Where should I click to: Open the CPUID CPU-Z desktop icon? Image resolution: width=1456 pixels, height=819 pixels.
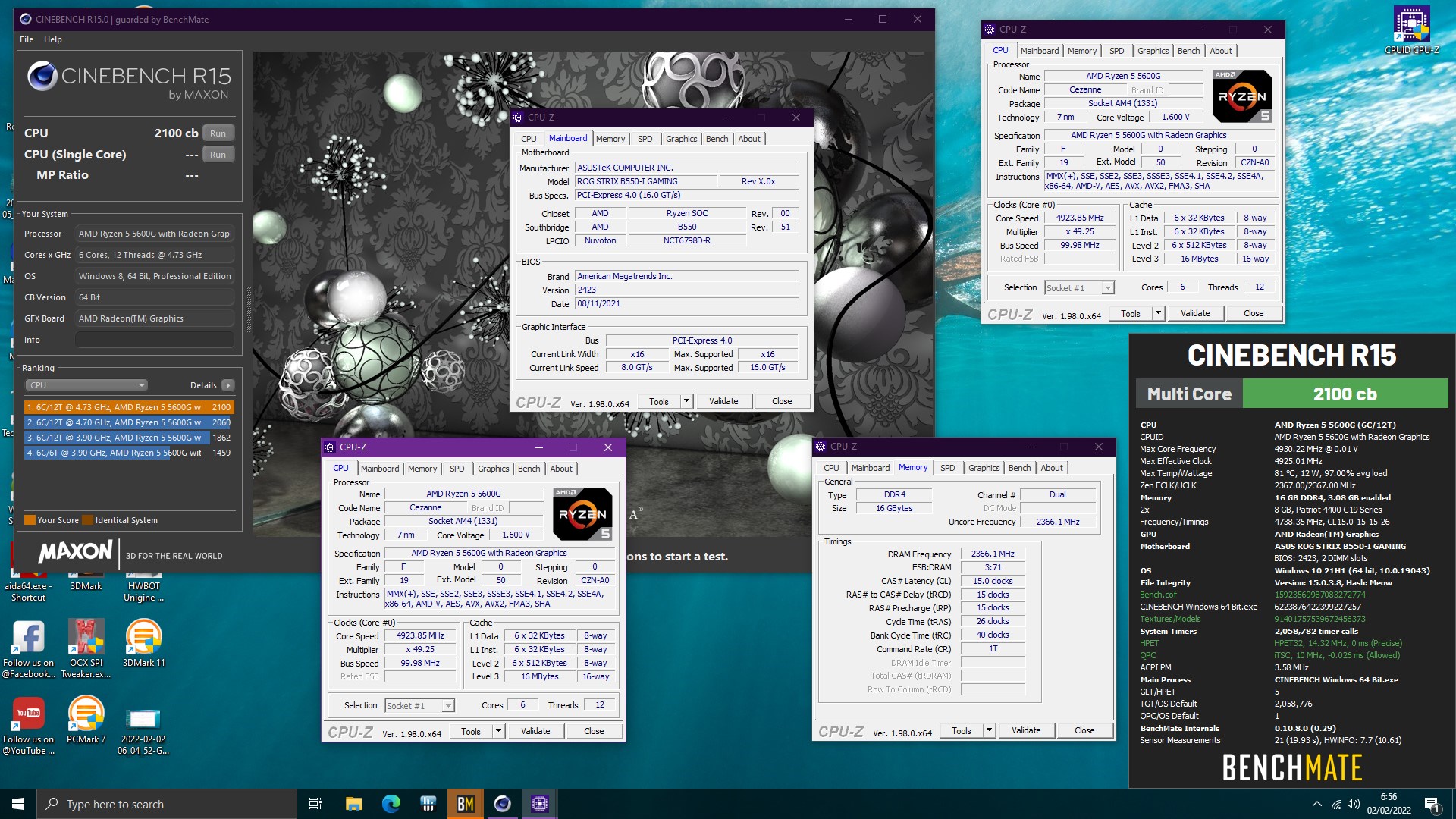tap(1411, 30)
